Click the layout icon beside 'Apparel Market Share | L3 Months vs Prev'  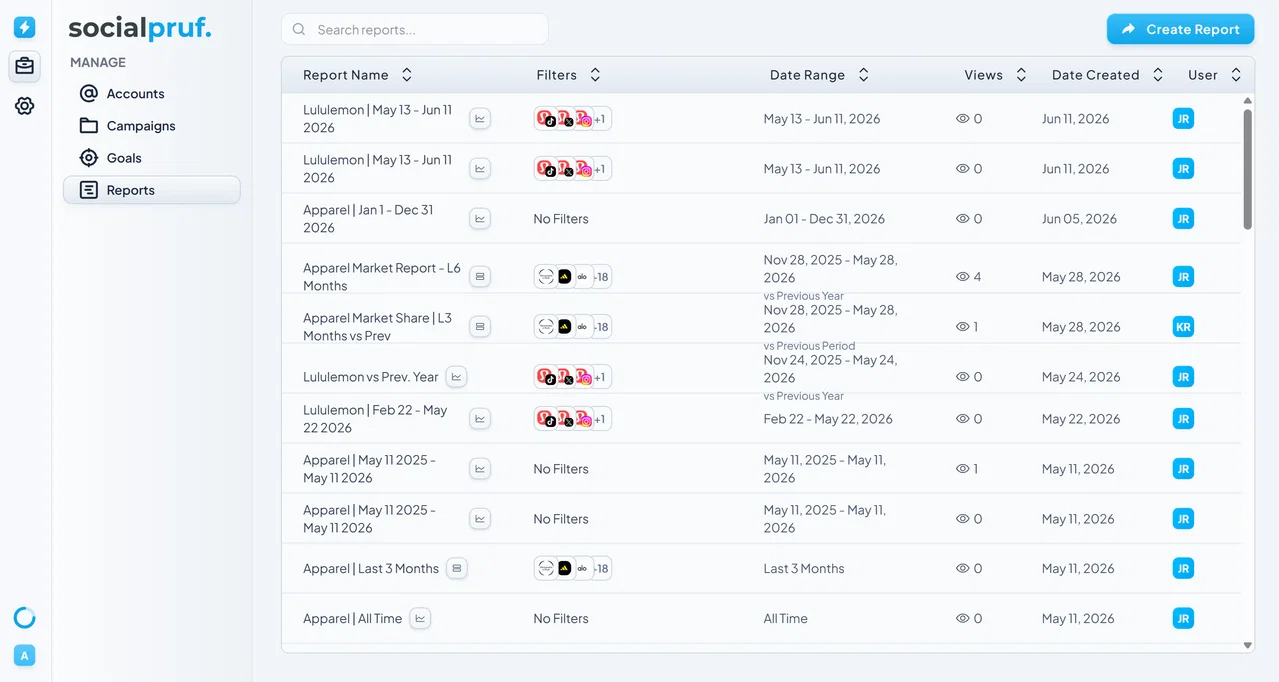pos(480,326)
